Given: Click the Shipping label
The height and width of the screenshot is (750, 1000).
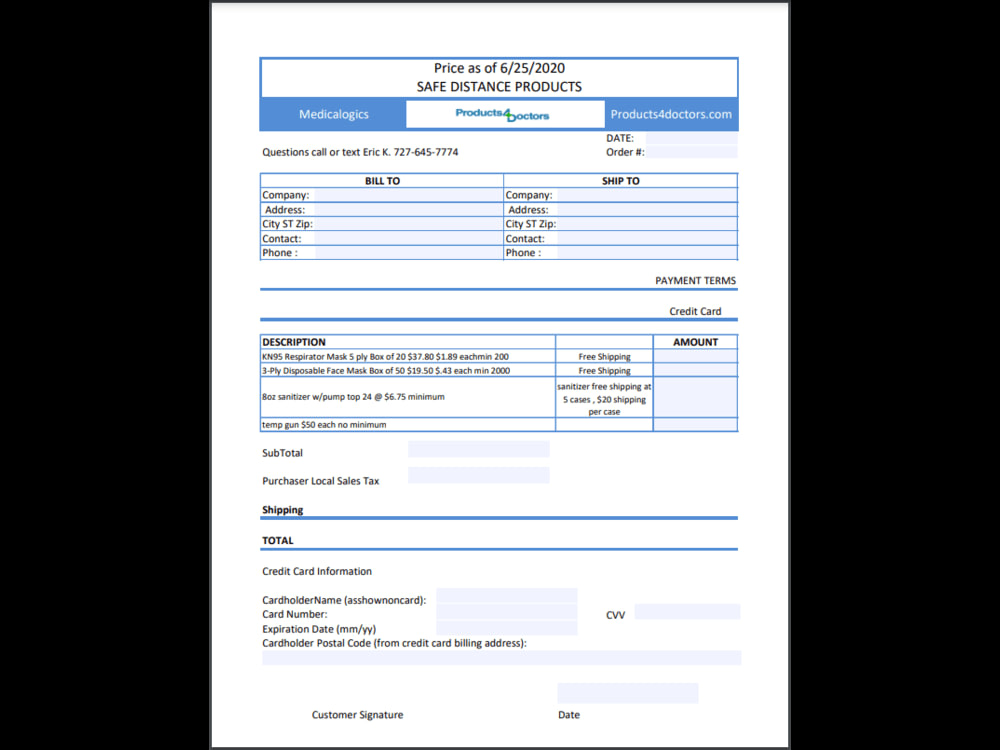Looking at the screenshot, I should tap(283, 510).
